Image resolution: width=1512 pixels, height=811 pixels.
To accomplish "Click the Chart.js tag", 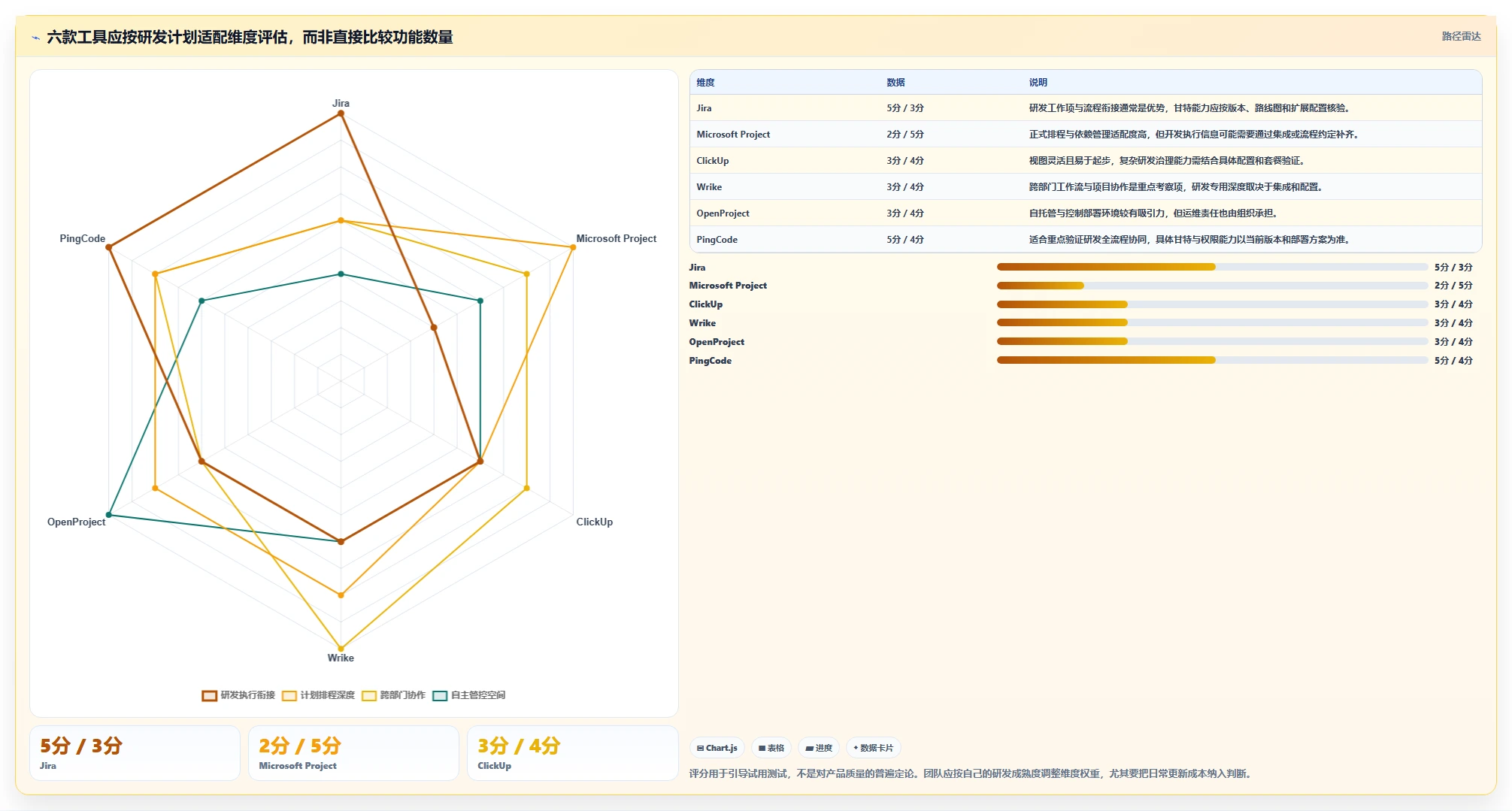I will pos(717,748).
